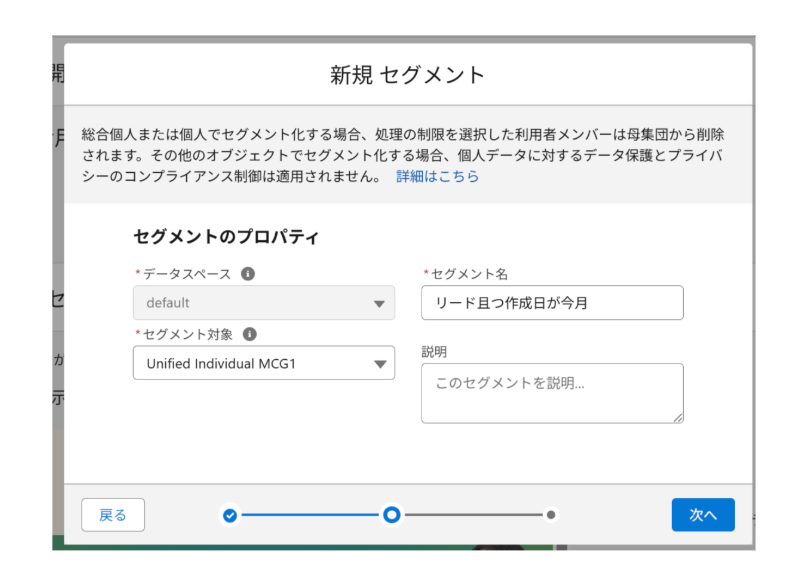Screen dimensions: 808x570
Task: Click the 新規 セグメント dialog title
Action: coord(408,75)
